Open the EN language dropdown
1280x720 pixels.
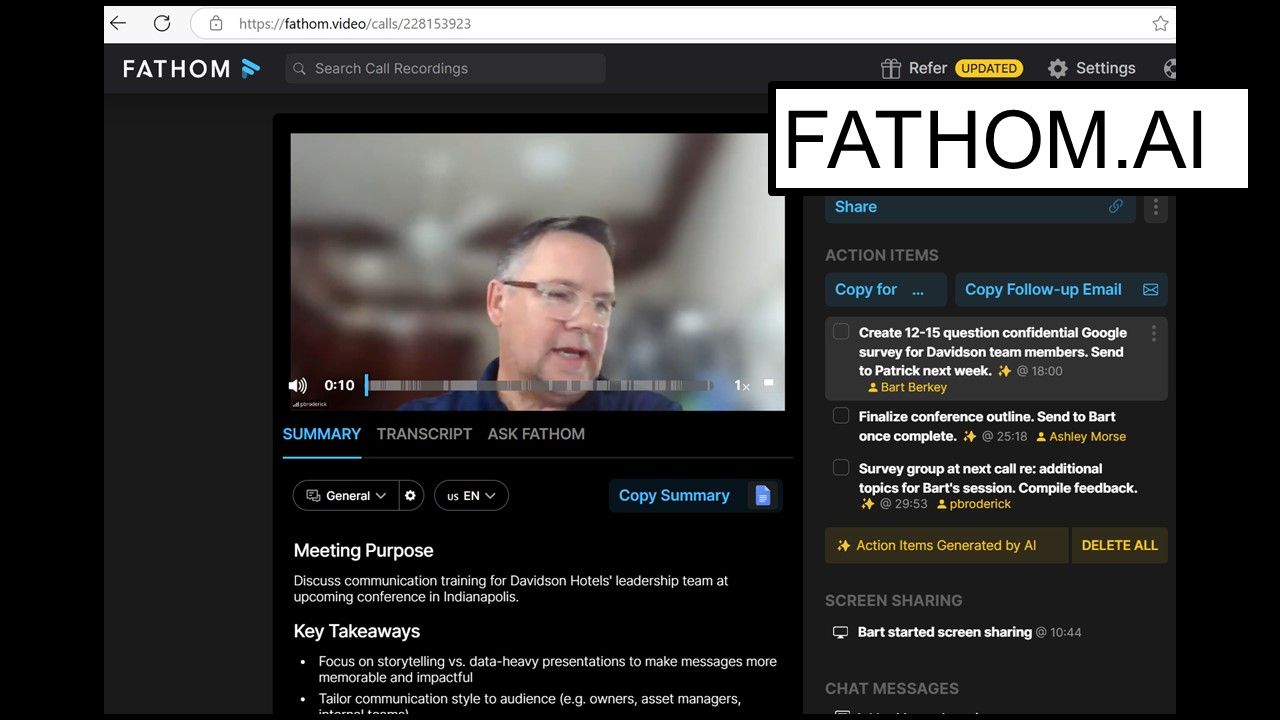(471, 495)
